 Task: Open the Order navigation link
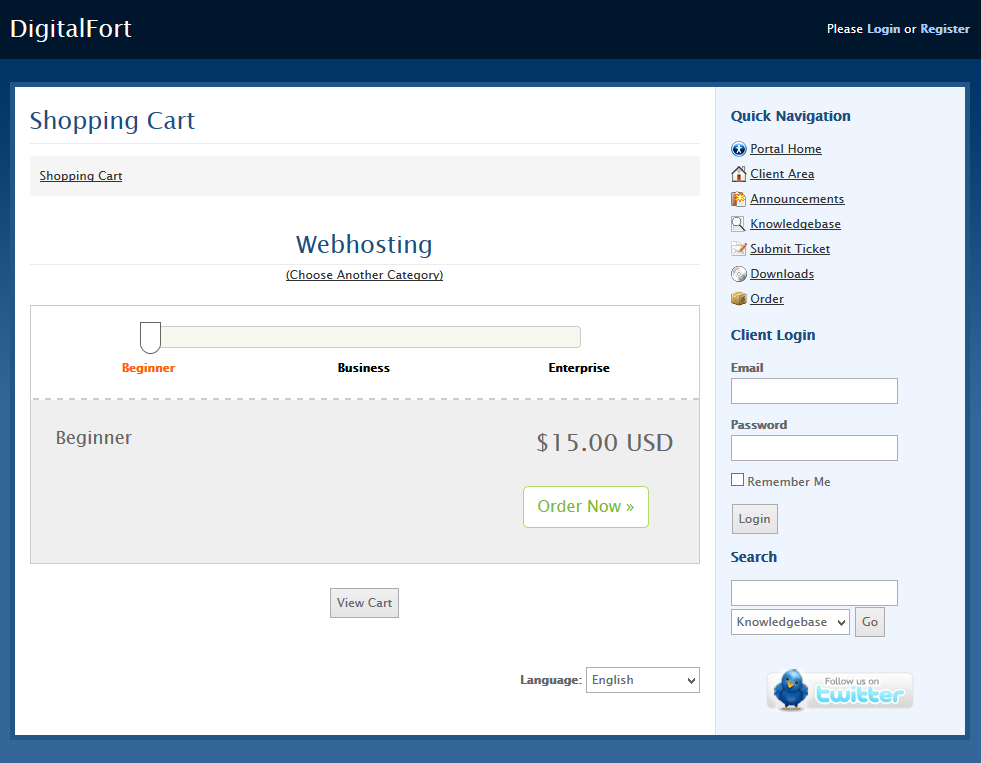767,299
